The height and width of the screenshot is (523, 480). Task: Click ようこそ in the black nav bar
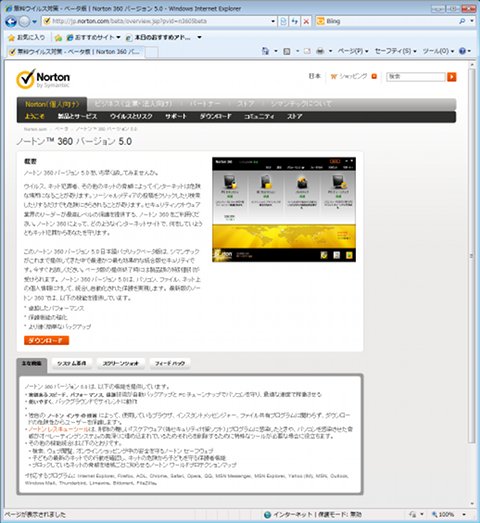pos(34,116)
